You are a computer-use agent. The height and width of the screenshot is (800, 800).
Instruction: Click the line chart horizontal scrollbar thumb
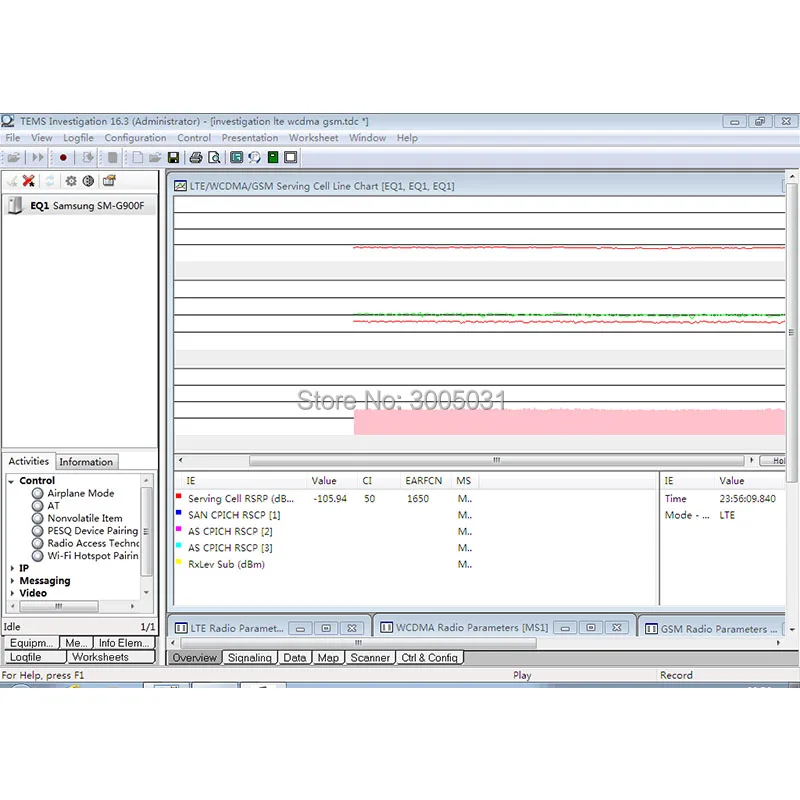(x=496, y=460)
